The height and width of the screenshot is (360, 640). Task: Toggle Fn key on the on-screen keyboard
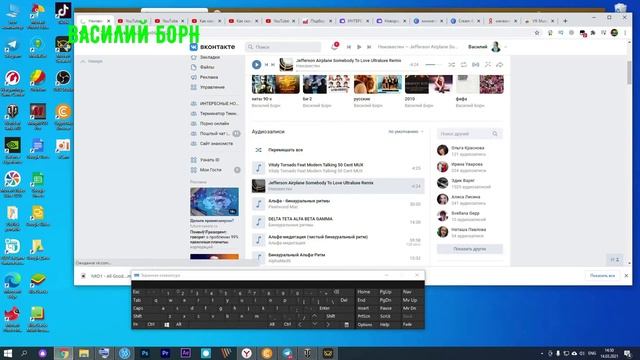pos(136,324)
